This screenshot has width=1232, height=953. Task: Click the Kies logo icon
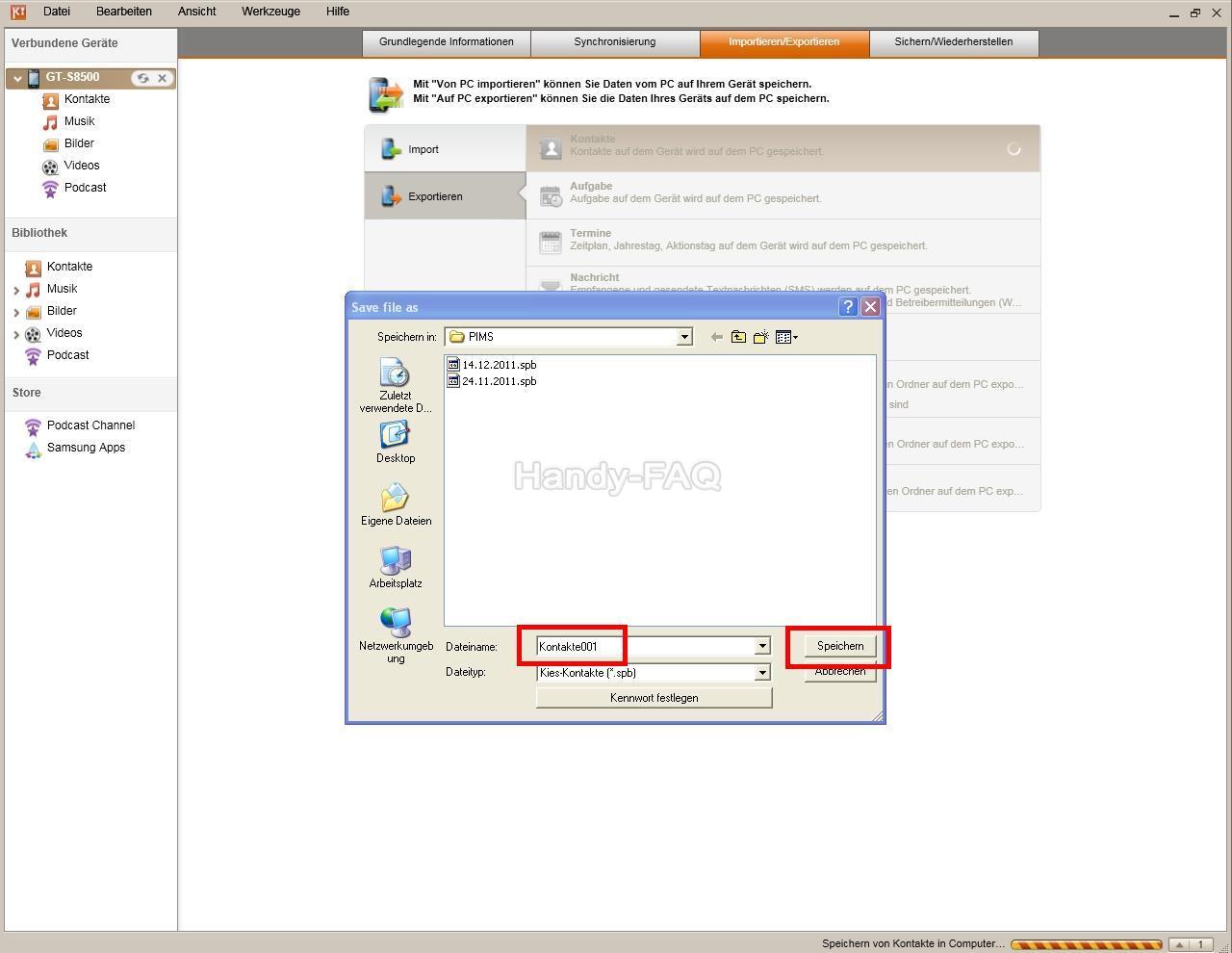[x=17, y=12]
